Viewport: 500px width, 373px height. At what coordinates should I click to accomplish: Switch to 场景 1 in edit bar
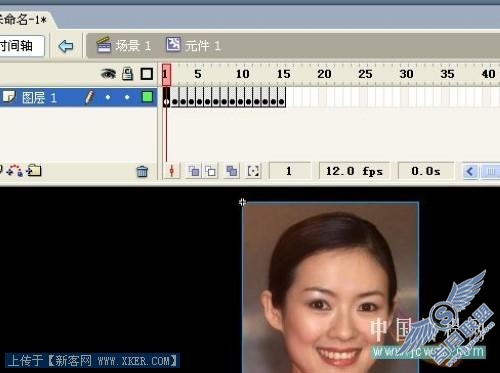coord(124,45)
